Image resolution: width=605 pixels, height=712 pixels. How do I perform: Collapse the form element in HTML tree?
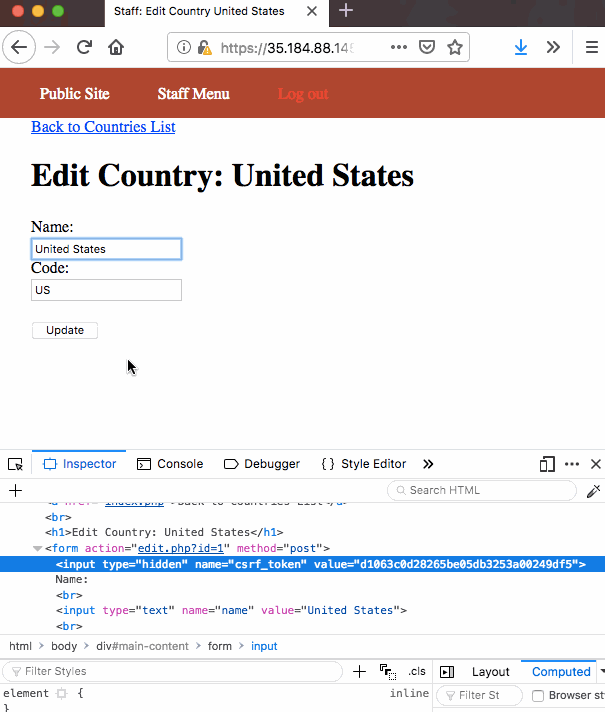click(38, 549)
